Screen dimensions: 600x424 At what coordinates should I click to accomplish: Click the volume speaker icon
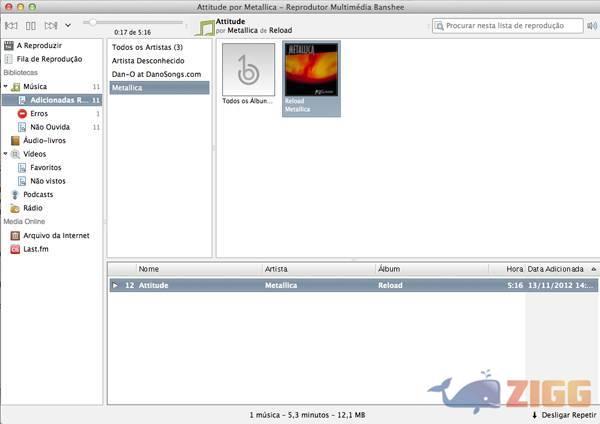click(x=592, y=26)
